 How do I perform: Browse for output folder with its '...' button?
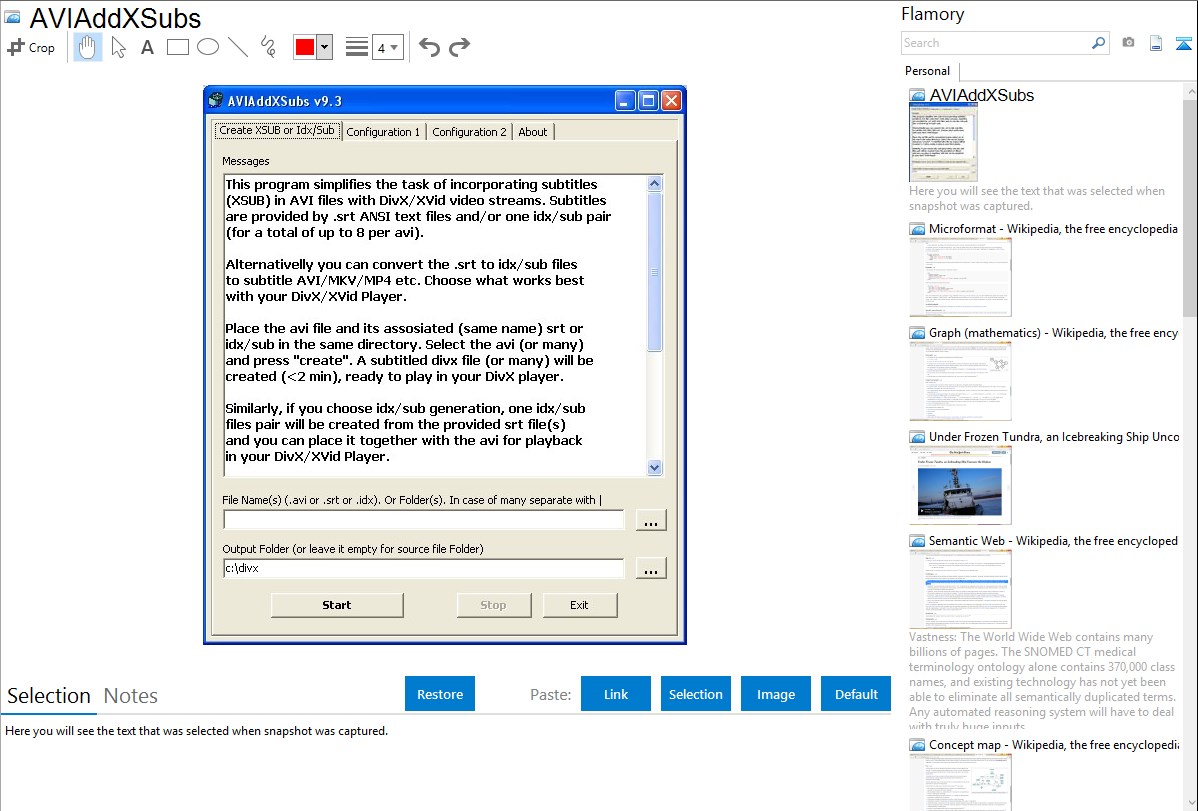pos(651,569)
